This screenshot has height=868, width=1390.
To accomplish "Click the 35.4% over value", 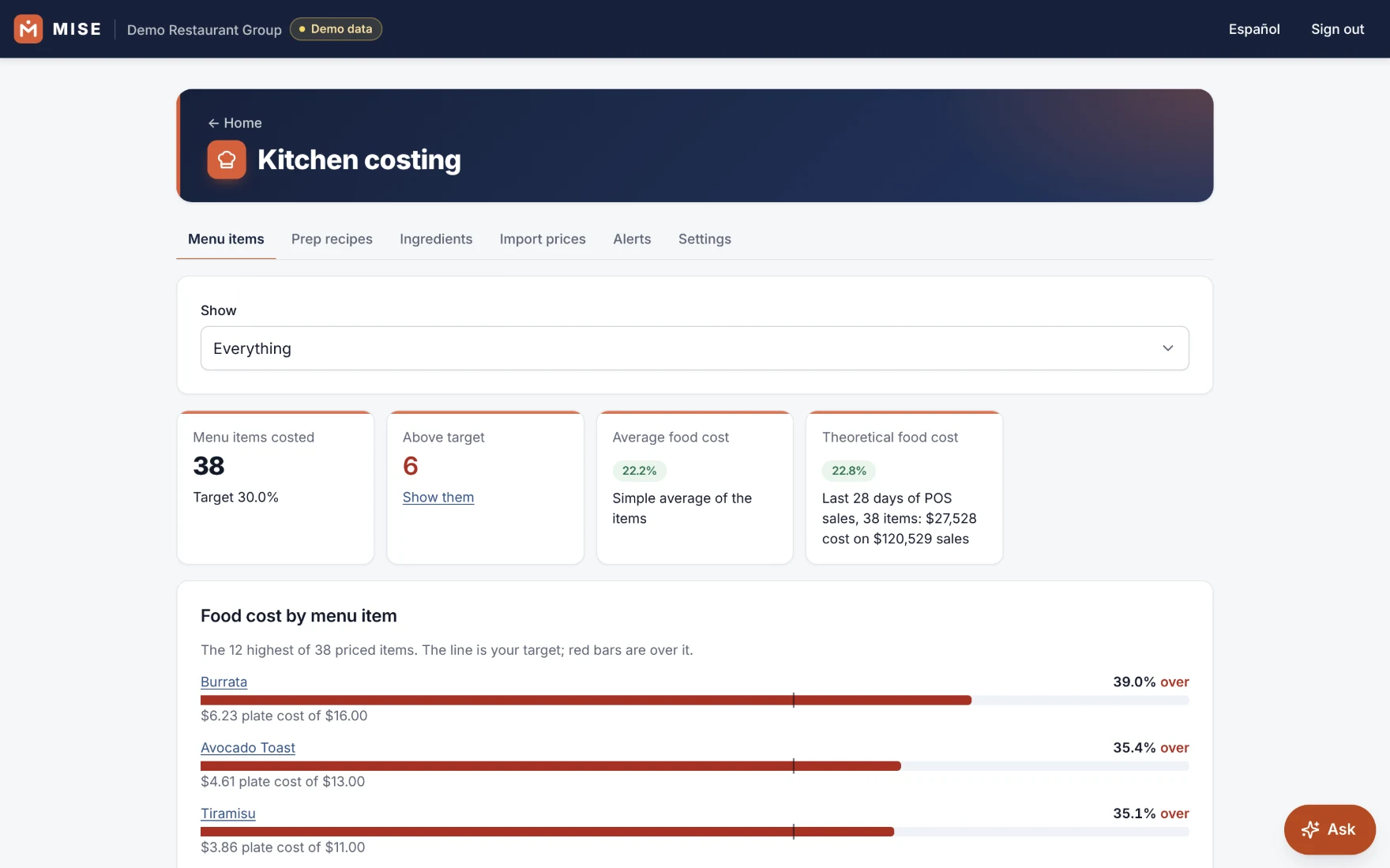I will tap(1151, 747).
